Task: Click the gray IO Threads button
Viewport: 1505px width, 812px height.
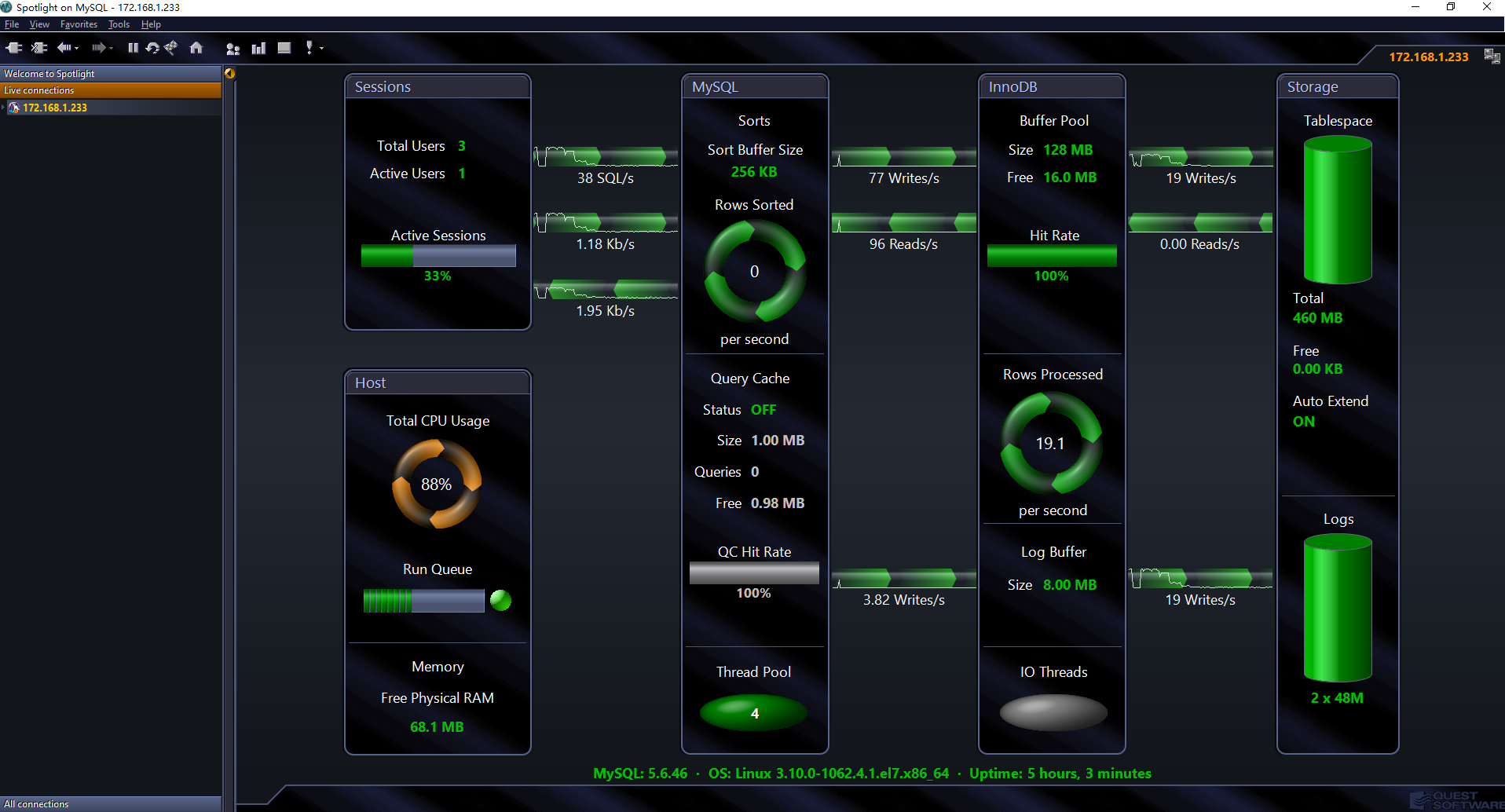Action: tap(1053, 712)
